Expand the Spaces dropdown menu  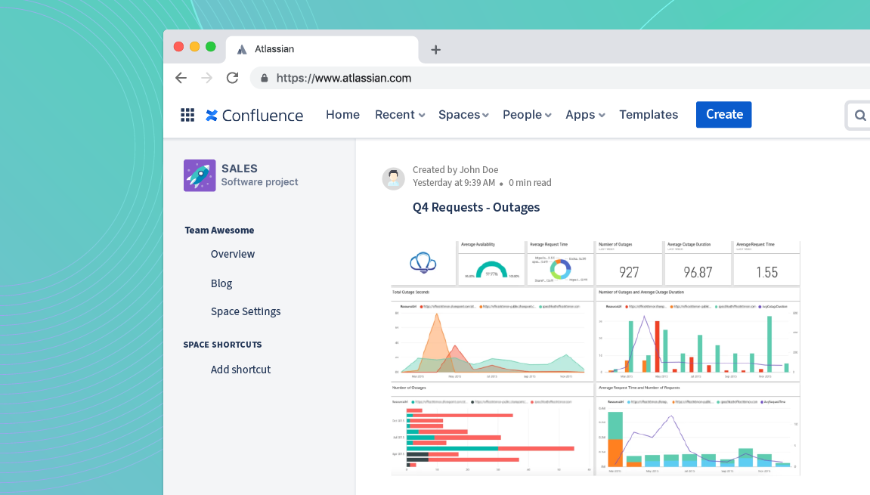click(x=463, y=115)
